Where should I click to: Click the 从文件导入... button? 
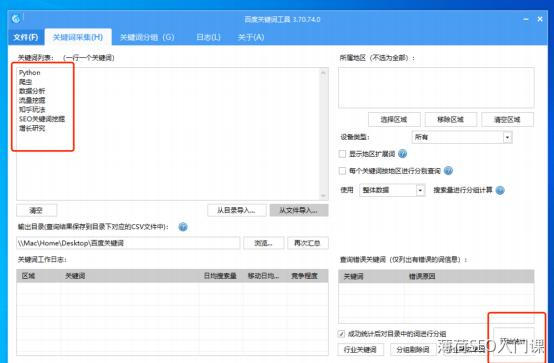click(299, 210)
